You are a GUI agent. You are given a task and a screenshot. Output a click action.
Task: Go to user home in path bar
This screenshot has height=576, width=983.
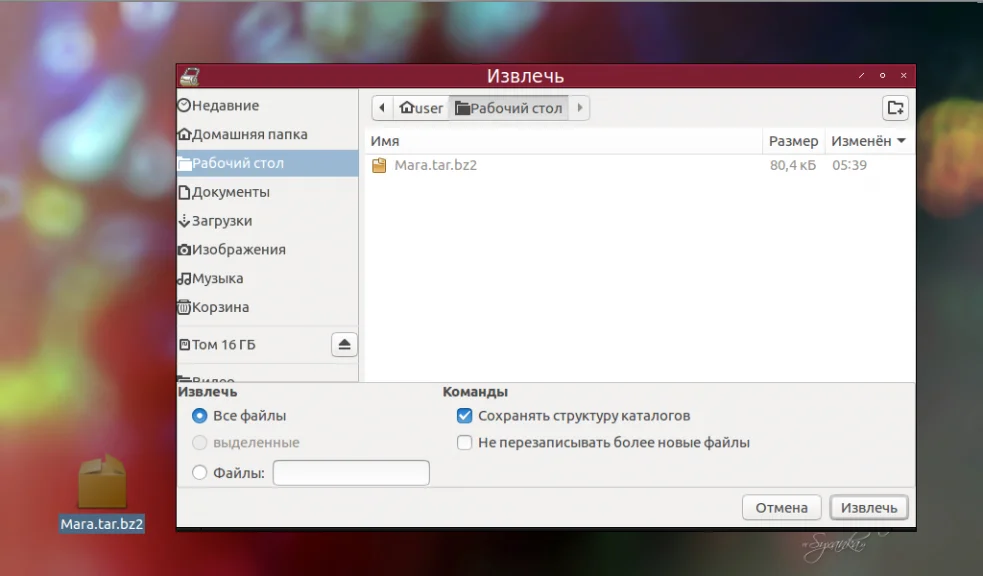coord(421,108)
